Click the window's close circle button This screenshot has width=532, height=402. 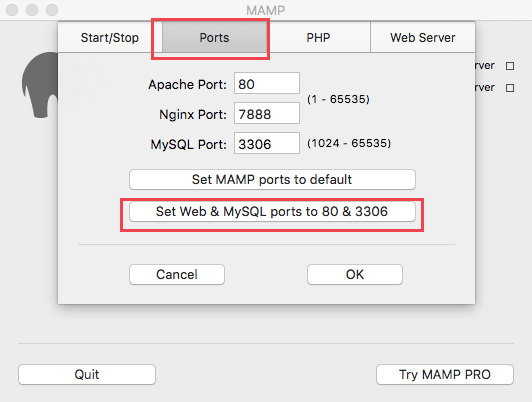pos(12,10)
